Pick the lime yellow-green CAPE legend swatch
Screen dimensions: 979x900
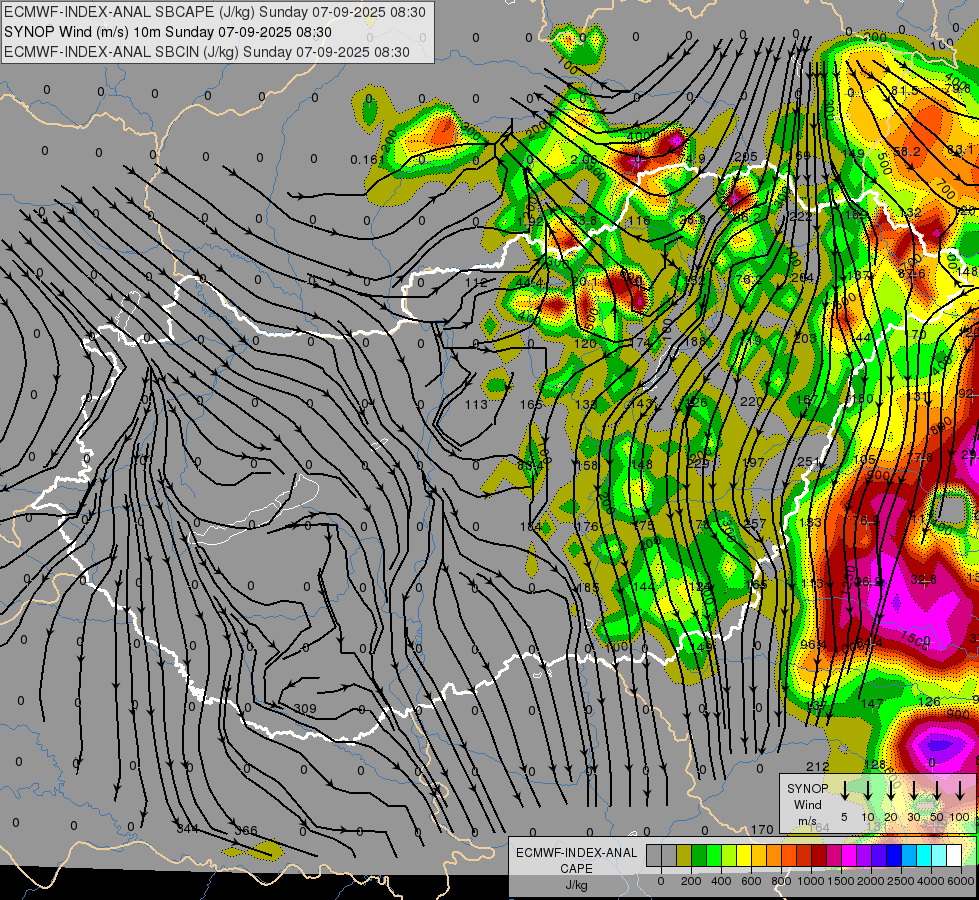coord(729,855)
